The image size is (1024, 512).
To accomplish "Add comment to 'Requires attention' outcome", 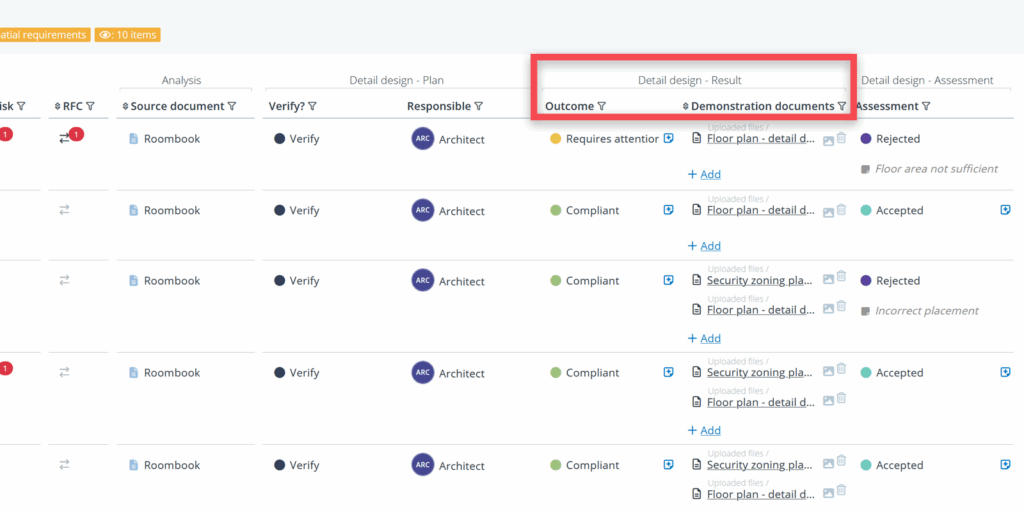I will [668, 139].
